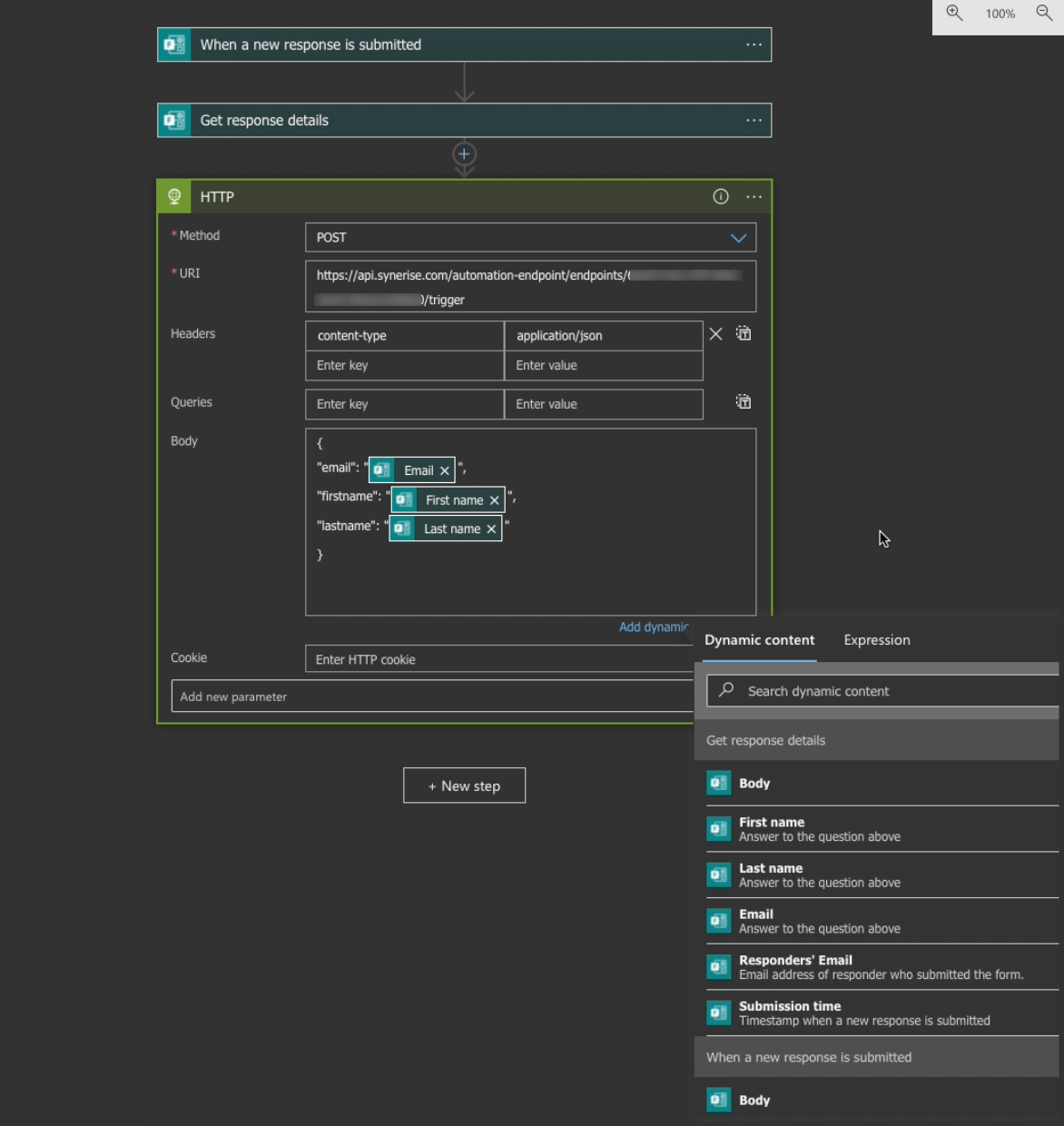This screenshot has width=1064, height=1126.
Task: Open the info tooltip on the HTTP action
Action: click(721, 196)
